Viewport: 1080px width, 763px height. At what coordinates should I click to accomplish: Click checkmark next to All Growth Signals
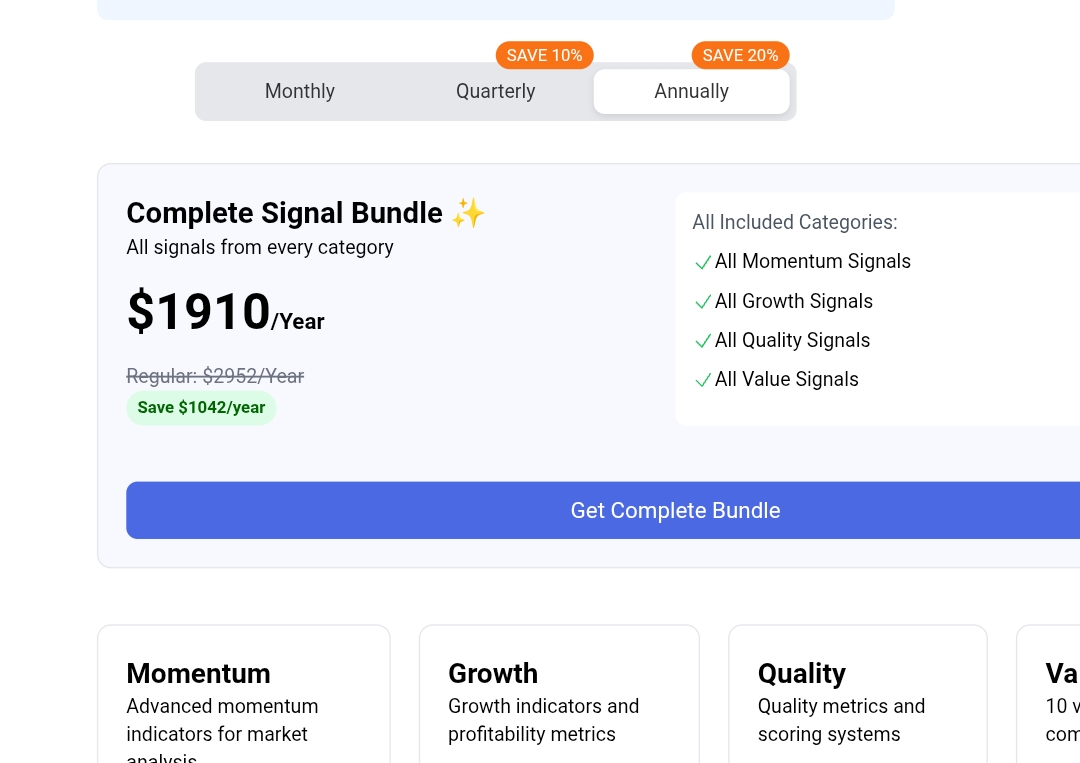pos(703,302)
